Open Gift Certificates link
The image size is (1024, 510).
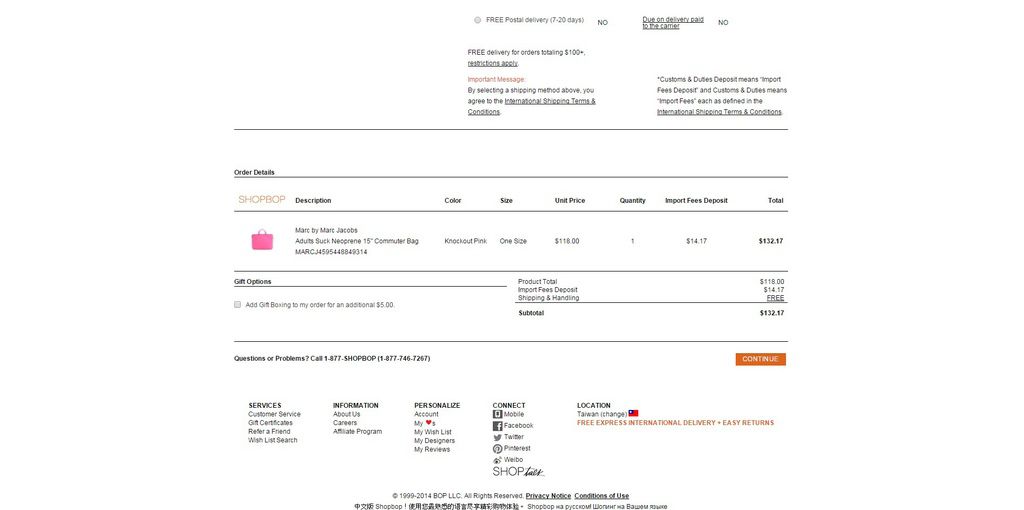click(x=270, y=423)
